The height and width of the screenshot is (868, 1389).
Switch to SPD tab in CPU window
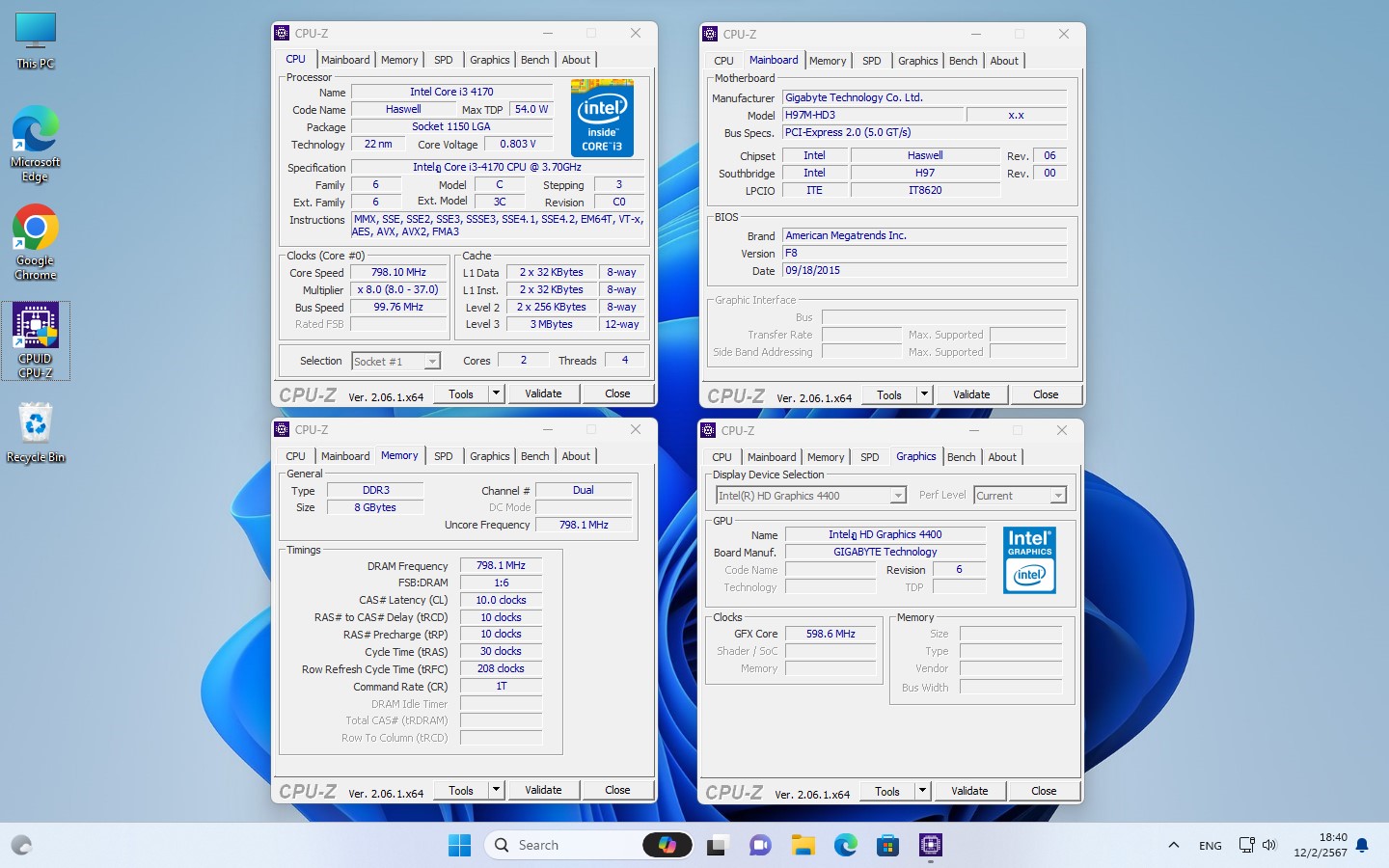point(443,60)
